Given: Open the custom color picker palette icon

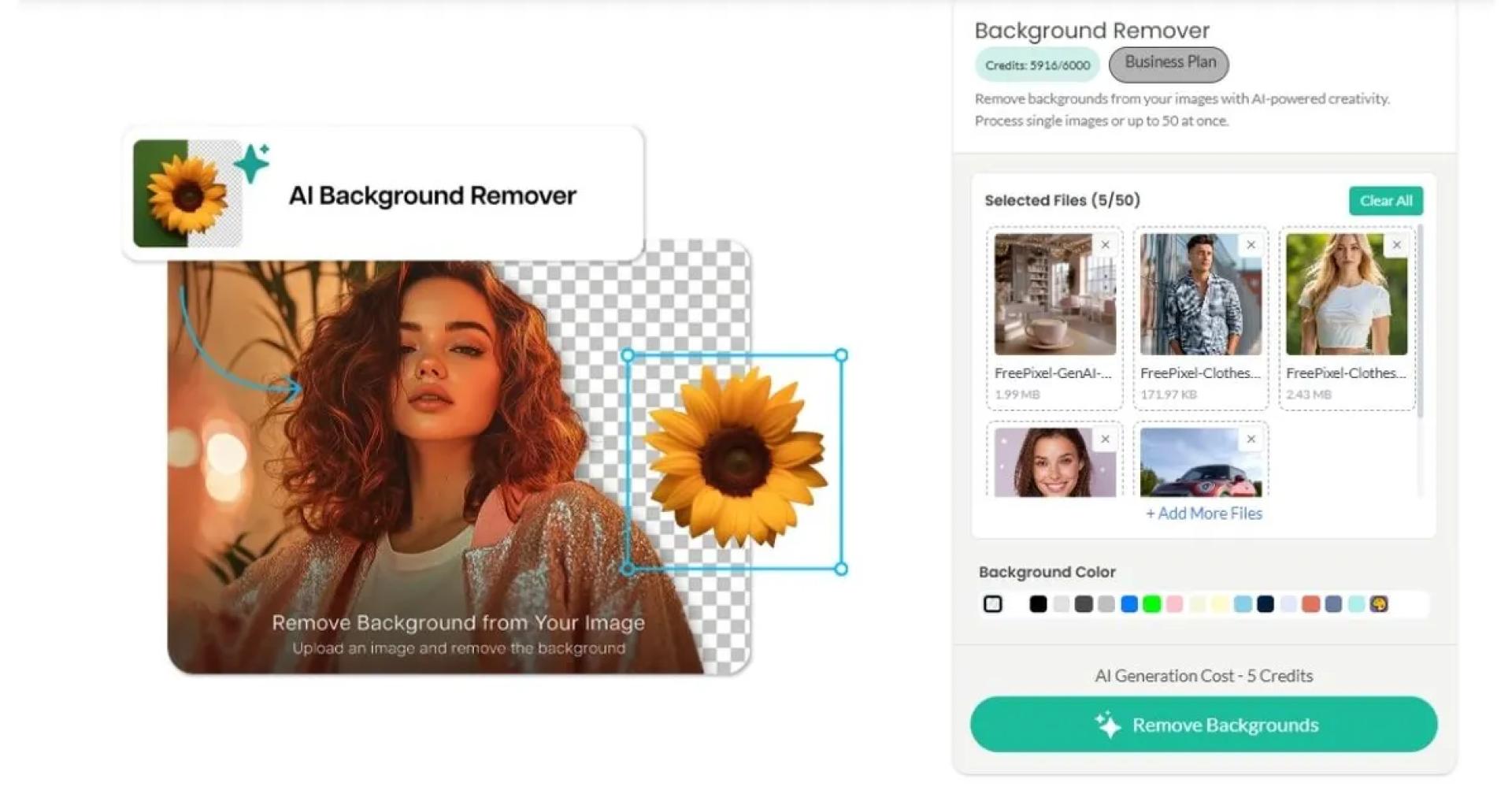Looking at the screenshot, I should coord(1378,604).
